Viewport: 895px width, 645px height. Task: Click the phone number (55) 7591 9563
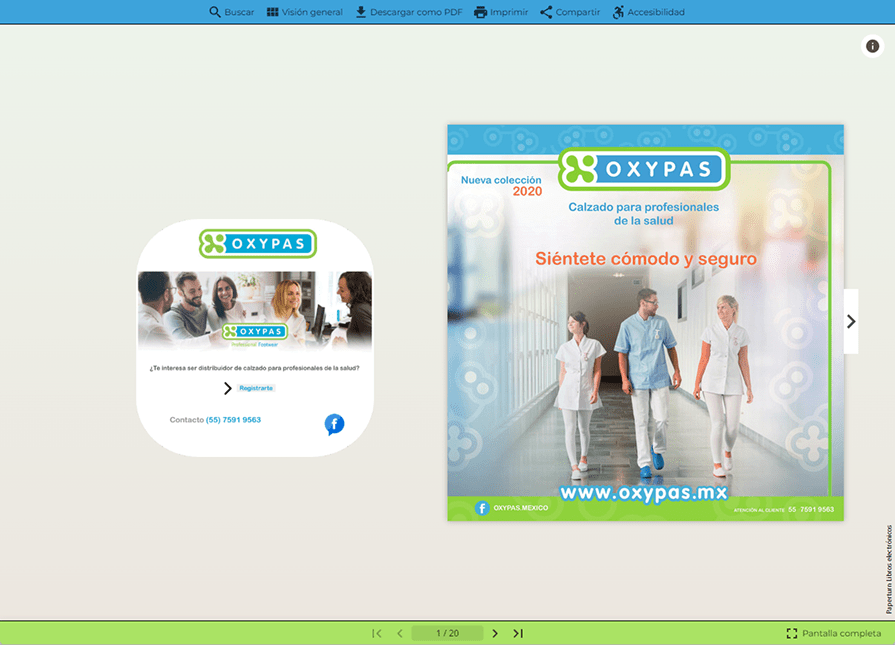[233, 420]
